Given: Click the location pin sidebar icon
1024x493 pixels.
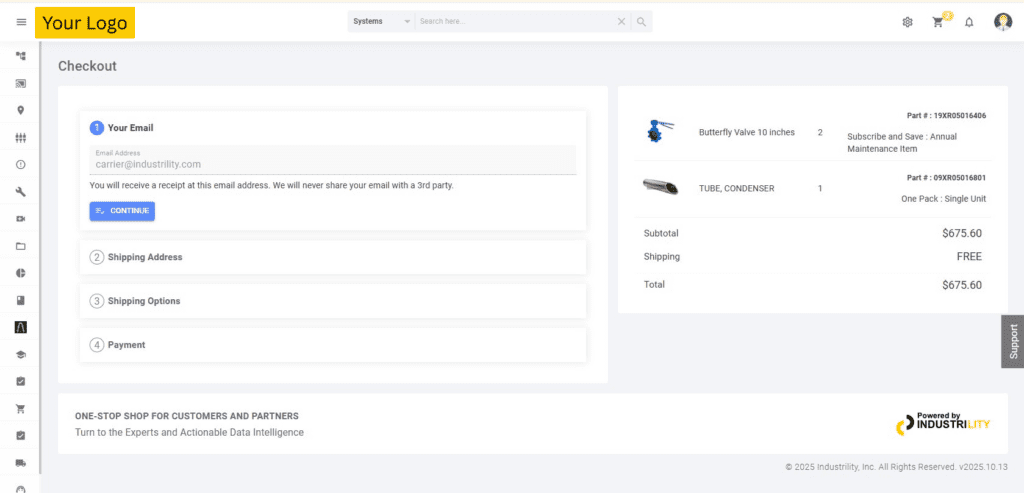Looking at the screenshot, I should click(21, 110).
